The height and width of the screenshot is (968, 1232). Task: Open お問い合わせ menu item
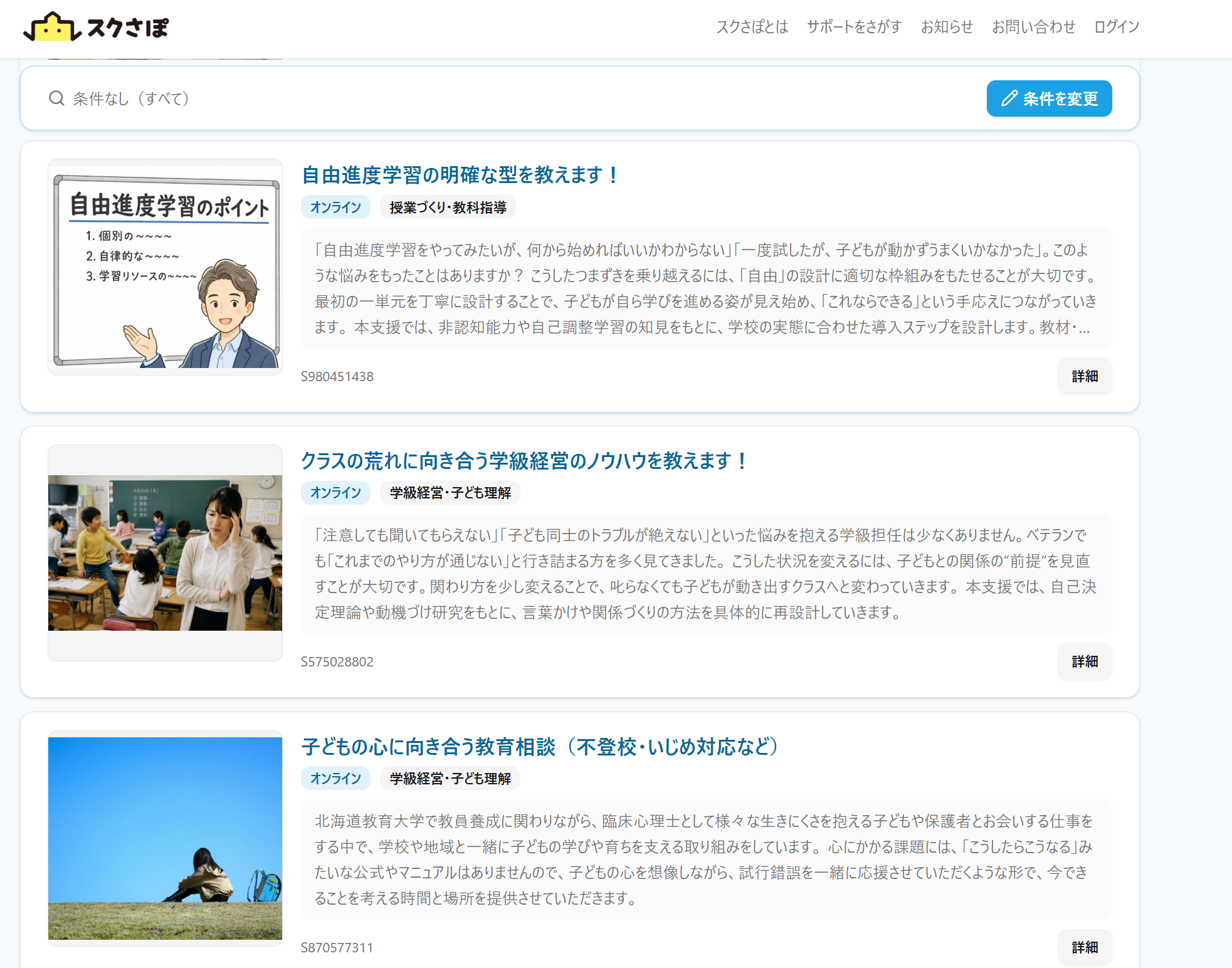[1033, 27]
